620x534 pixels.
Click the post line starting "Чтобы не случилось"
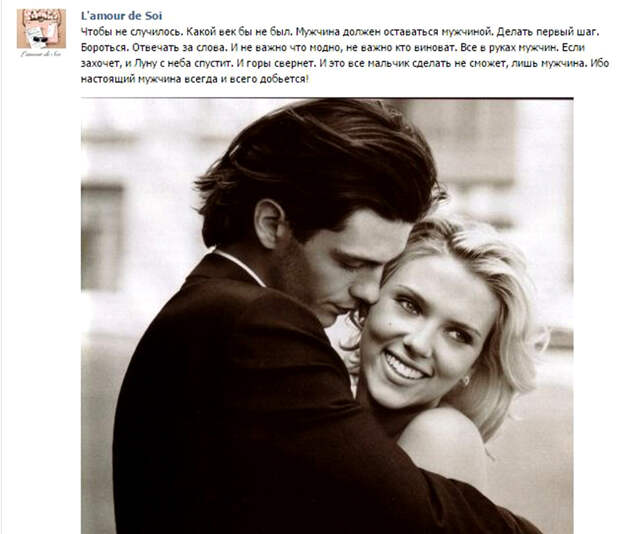(340, 32)
